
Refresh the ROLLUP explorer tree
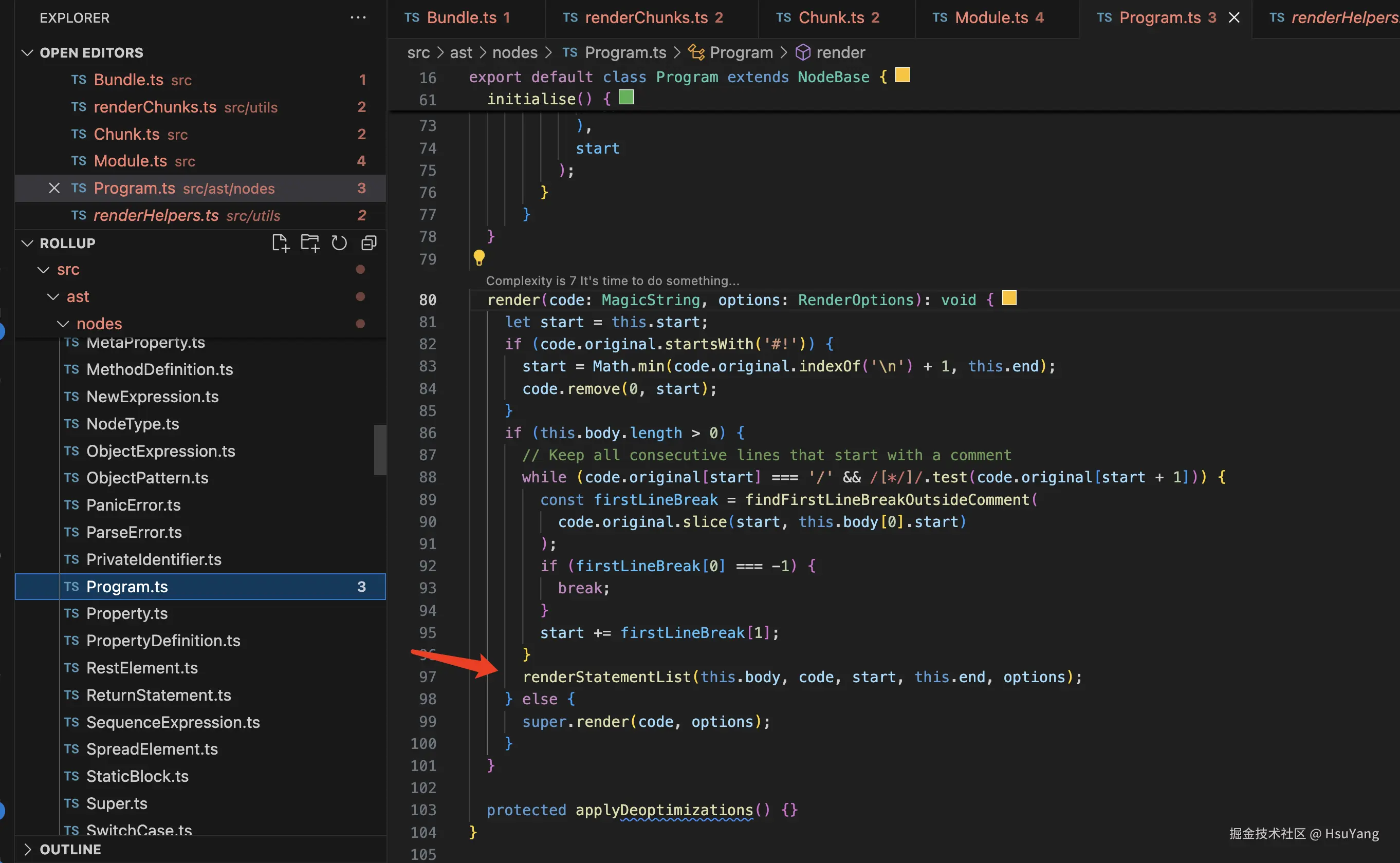click(x=339, y=243)
